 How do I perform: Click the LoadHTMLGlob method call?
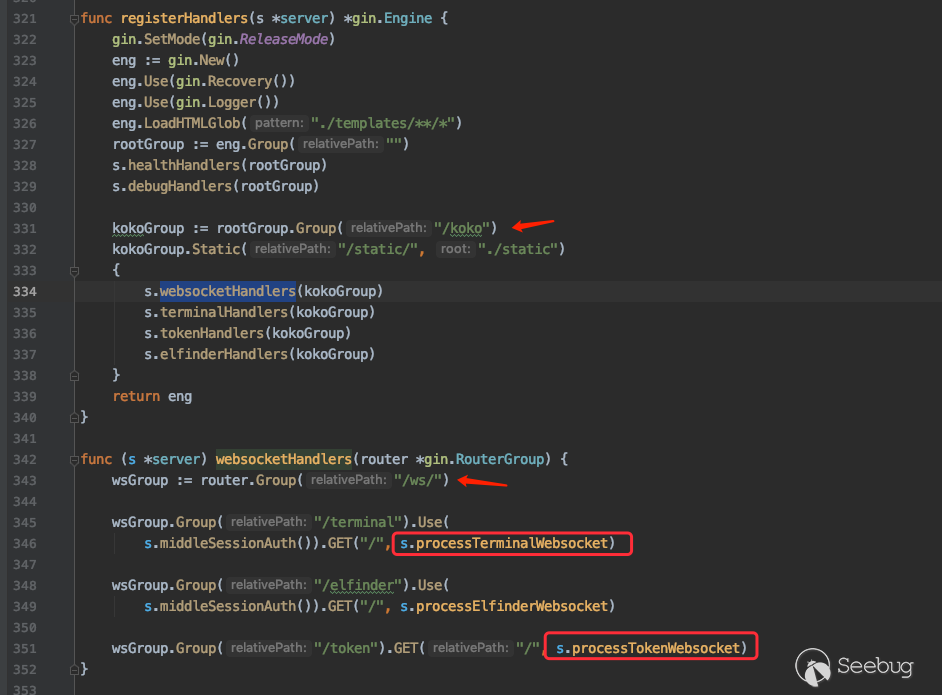(192, 123)
